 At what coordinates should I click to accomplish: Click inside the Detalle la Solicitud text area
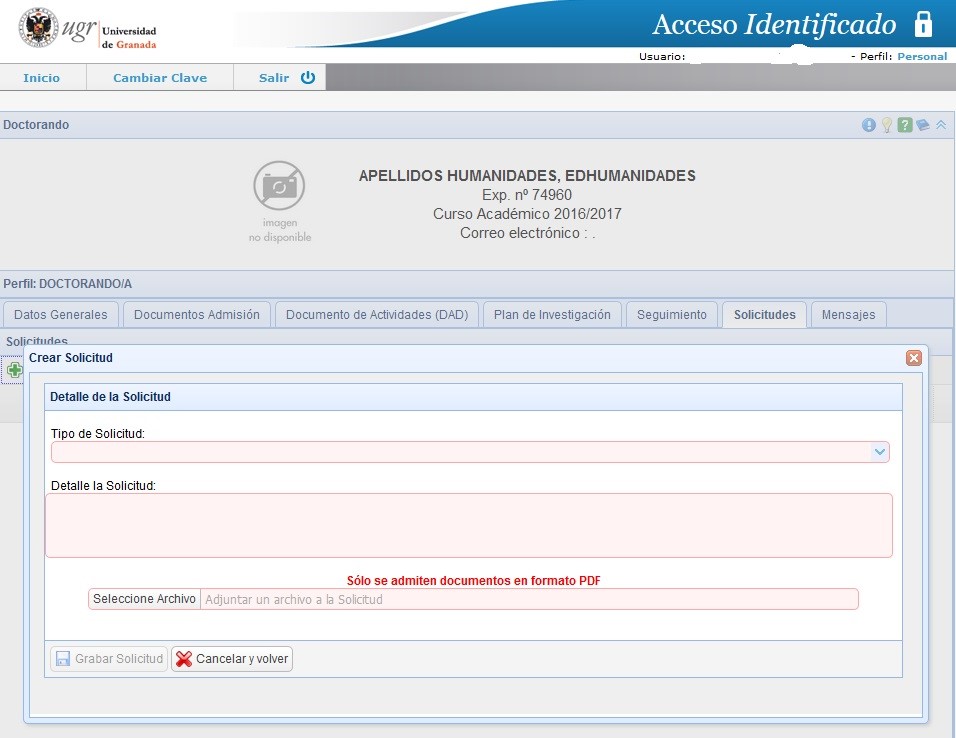468,525
